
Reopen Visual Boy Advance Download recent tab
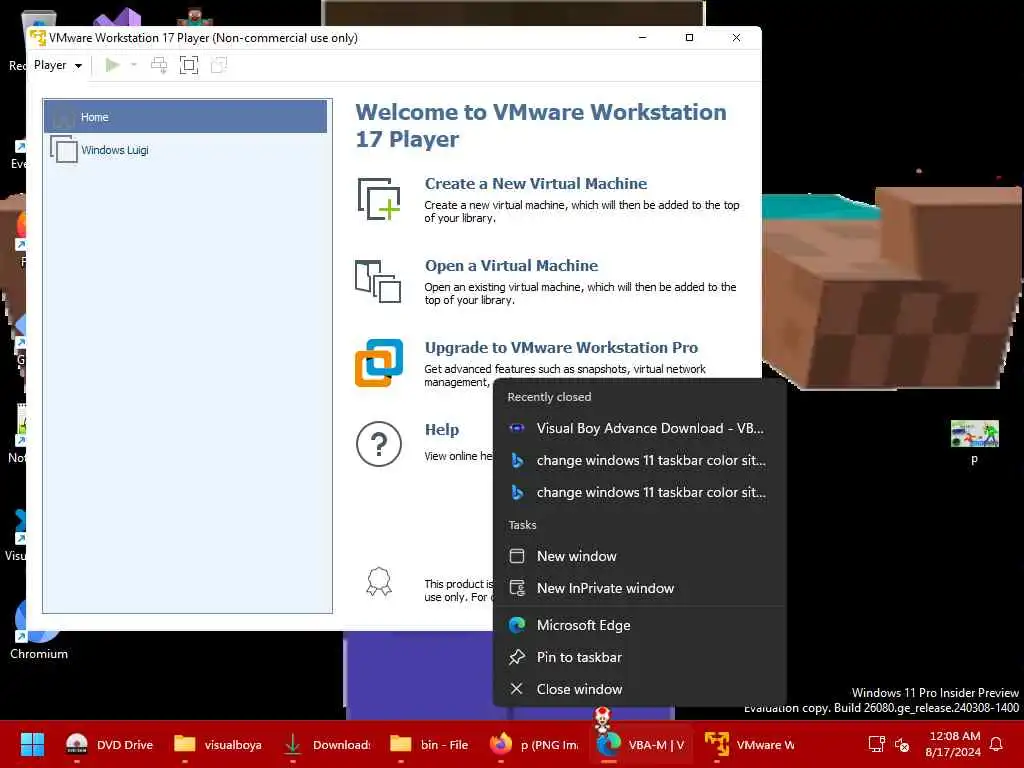[x=639, y=428]
